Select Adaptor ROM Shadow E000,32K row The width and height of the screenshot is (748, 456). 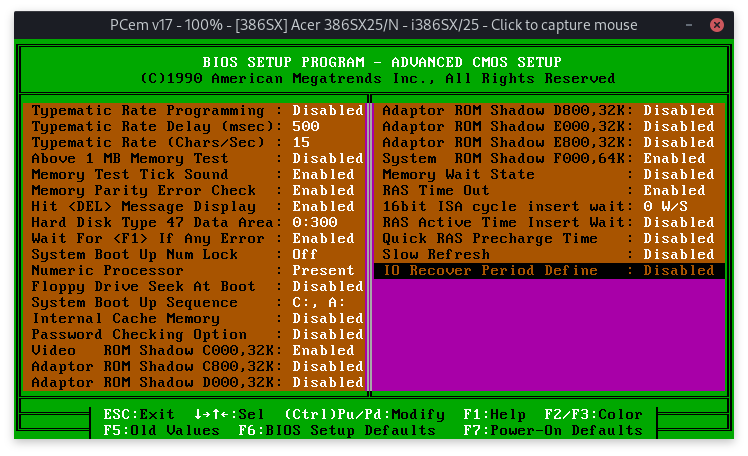(x=549, y=127)
